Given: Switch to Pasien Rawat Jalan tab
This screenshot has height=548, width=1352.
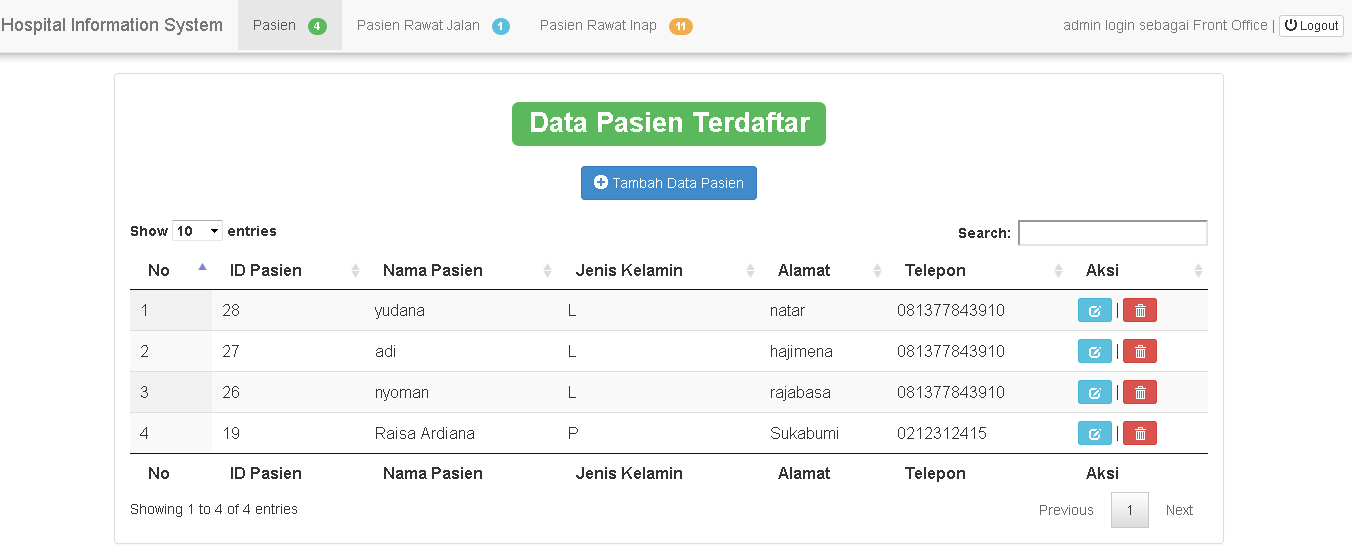Looking at the screenshot, I should tap(433, 25).
